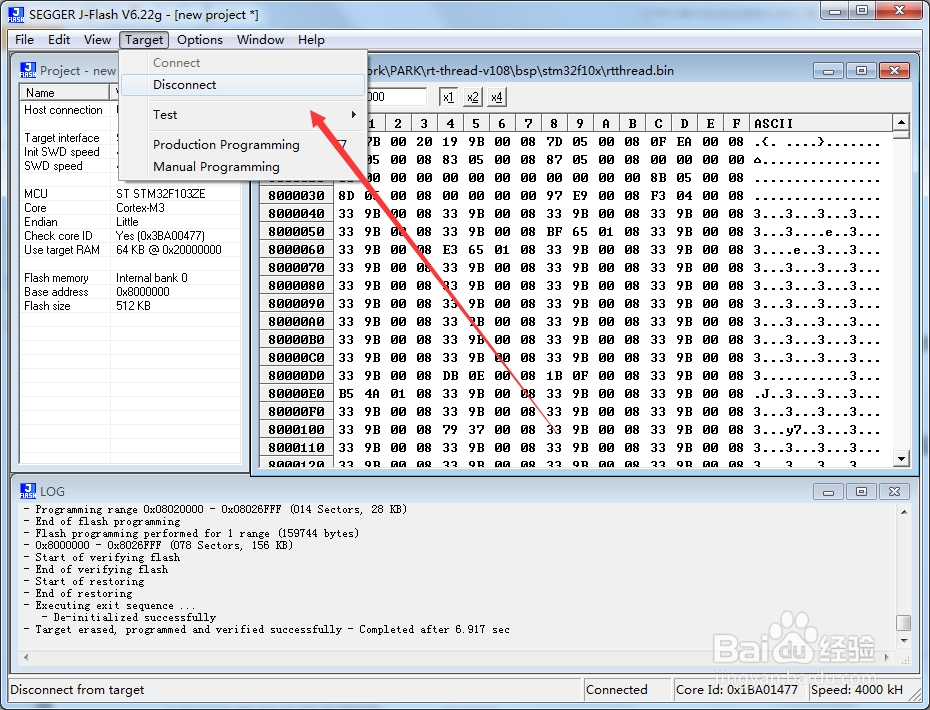Click the LOG vertical scrollbar thumb
Screen dimensions: 930x710
click(x=904, y=623)
